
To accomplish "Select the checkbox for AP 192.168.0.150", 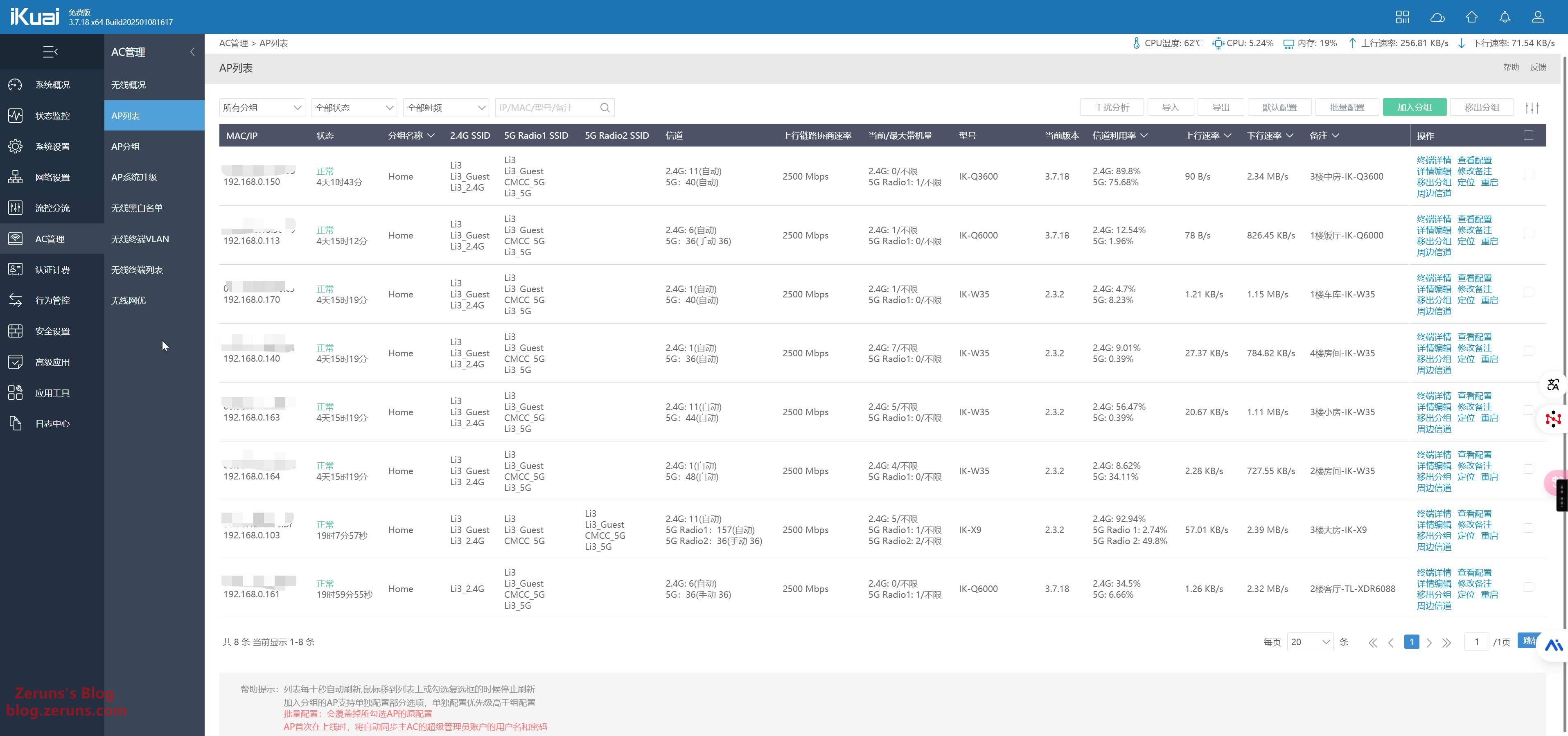I will [1528, 175].
